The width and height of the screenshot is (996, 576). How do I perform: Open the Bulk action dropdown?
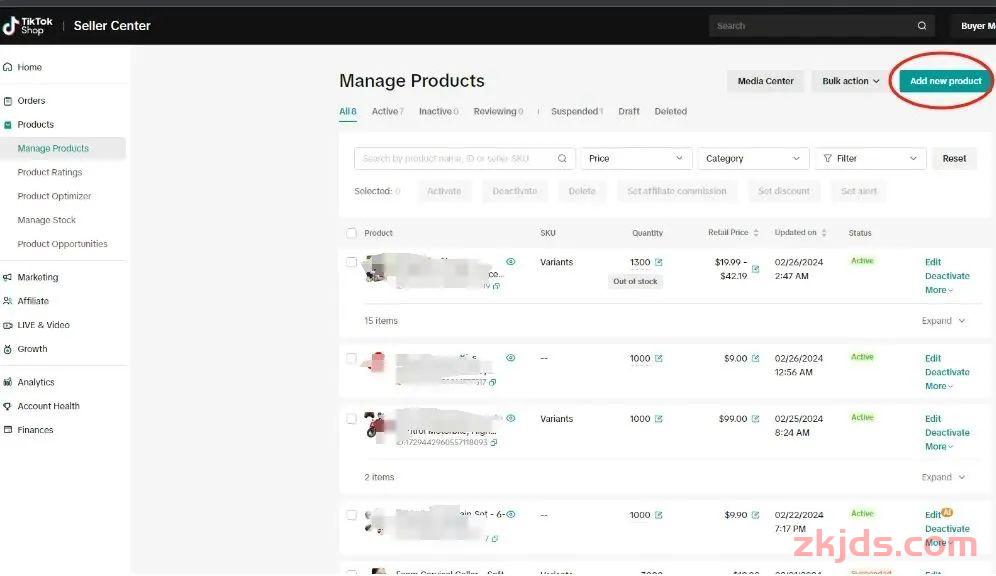850,81
